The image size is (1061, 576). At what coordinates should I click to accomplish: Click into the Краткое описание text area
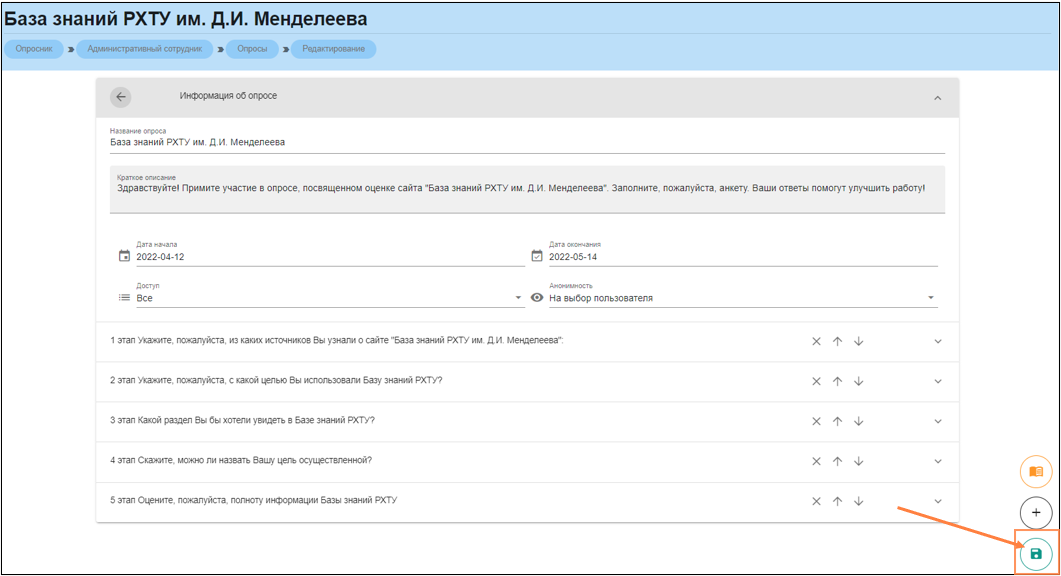(527, 190)
